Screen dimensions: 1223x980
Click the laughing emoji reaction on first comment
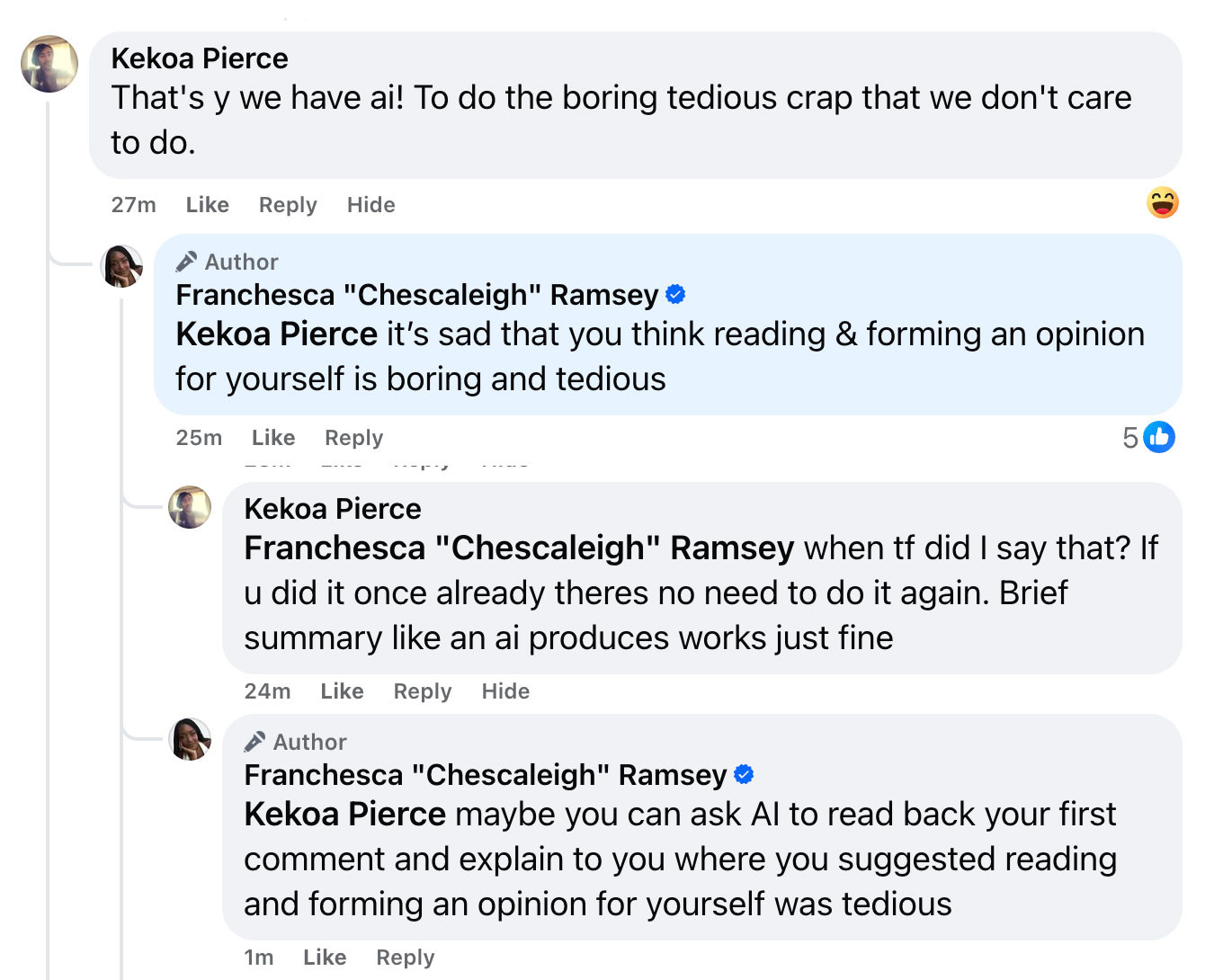(1162, 202)
